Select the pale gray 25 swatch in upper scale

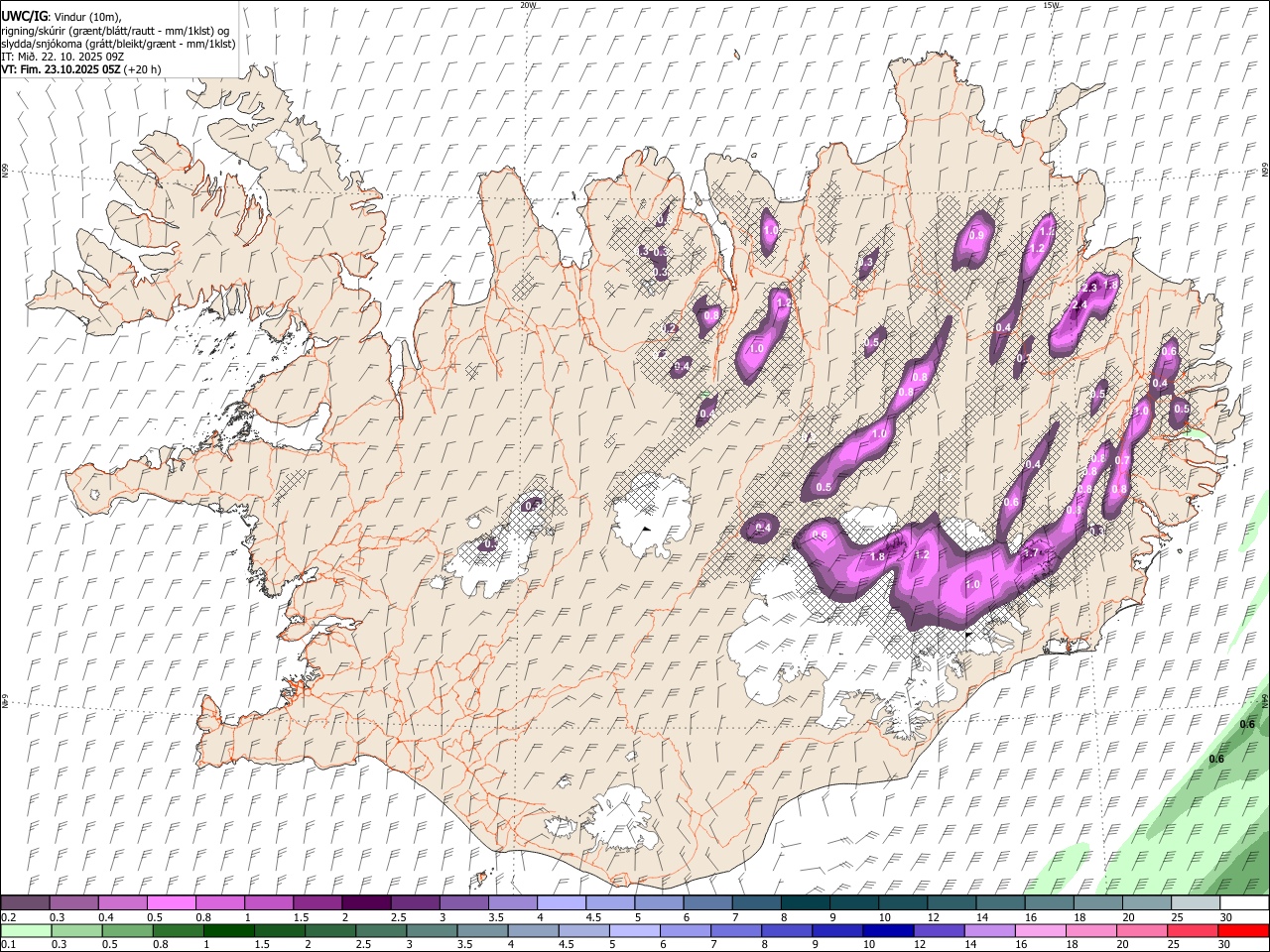click(x=1195, y=903)
